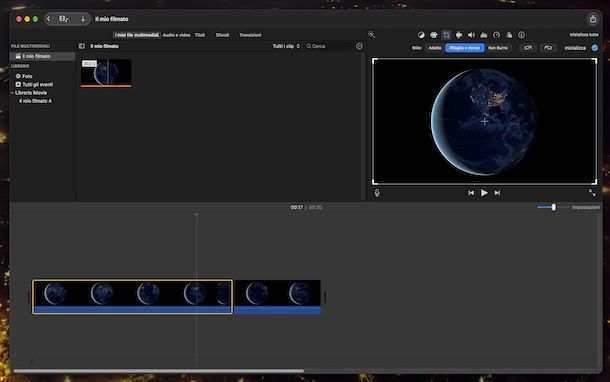Click Inizializza tutto button

(584, 35)
